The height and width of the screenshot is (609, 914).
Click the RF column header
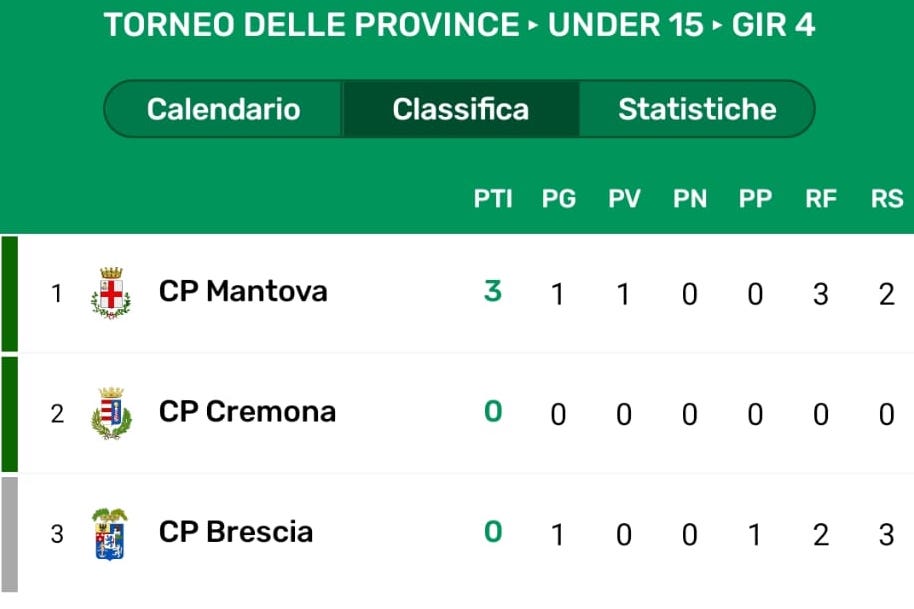[x=821, y=199]
